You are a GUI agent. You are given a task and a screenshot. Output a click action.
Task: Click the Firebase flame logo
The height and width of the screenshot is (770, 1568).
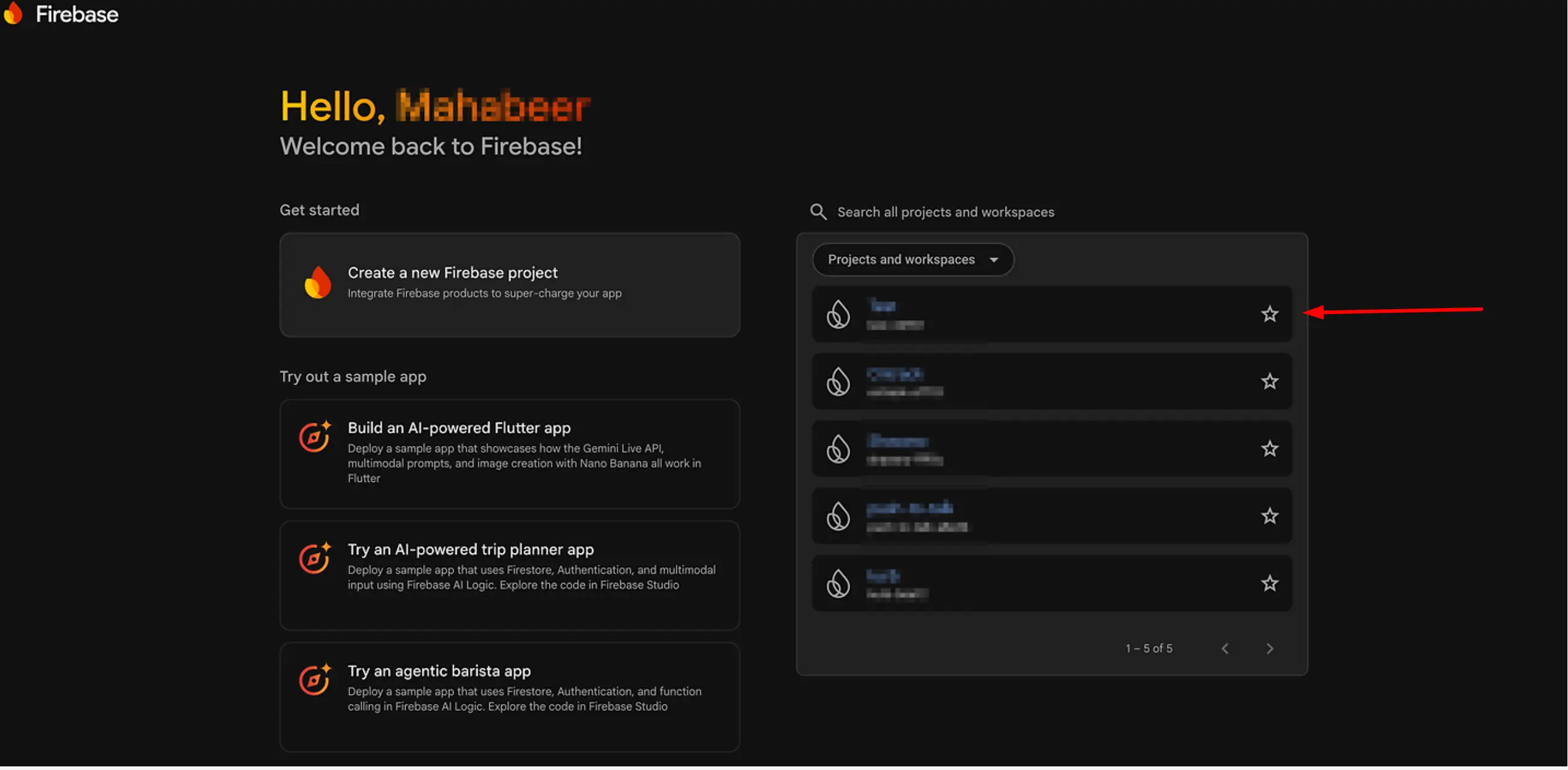coord(14,13)
